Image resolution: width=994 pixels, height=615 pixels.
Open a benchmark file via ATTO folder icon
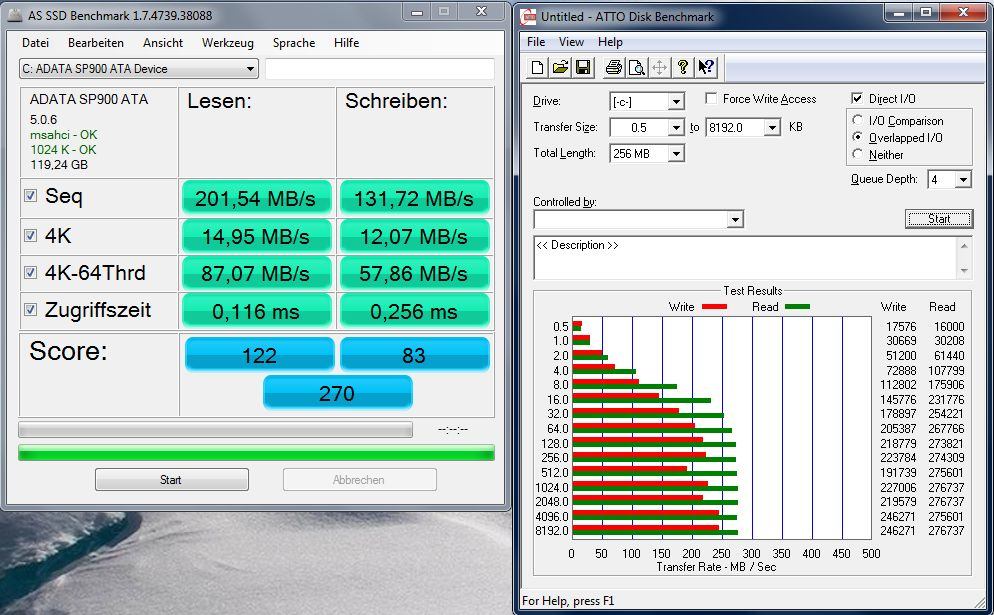point(560,67)
